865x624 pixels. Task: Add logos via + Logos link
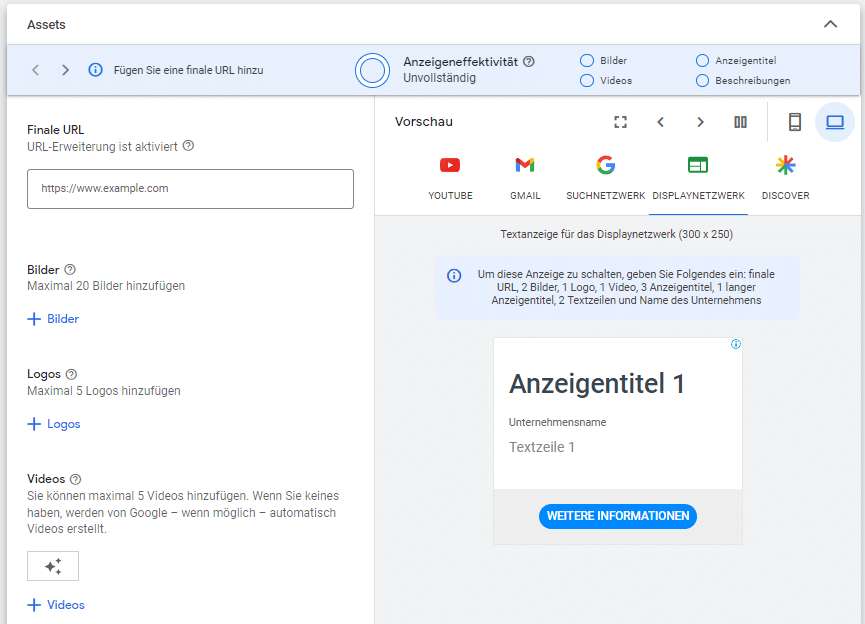54,424
